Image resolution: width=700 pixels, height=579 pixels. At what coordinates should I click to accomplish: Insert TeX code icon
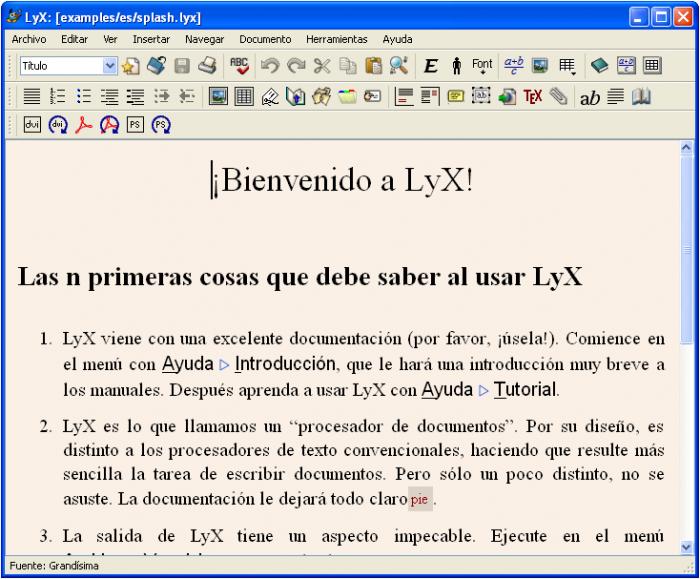tap(533, 96)
